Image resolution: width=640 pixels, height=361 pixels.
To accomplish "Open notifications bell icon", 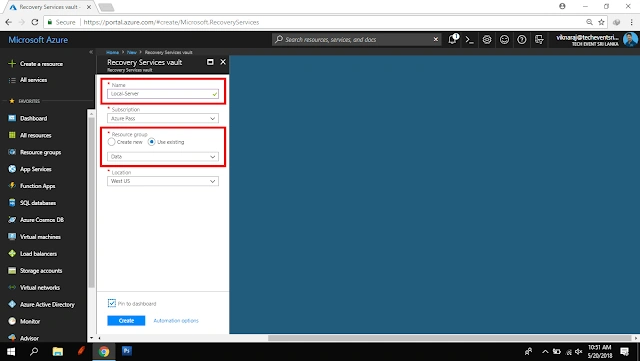I will coord(452,40).
